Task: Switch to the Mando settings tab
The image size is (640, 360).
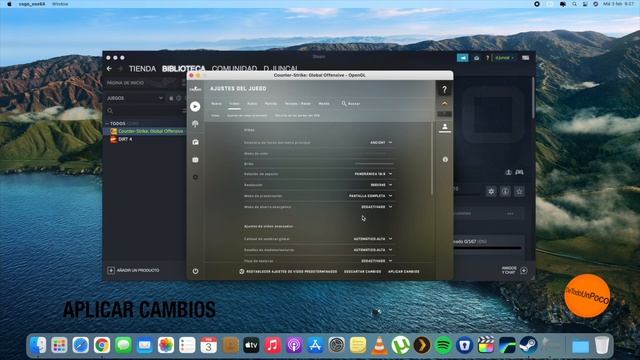Action: [x=324, y=104]
